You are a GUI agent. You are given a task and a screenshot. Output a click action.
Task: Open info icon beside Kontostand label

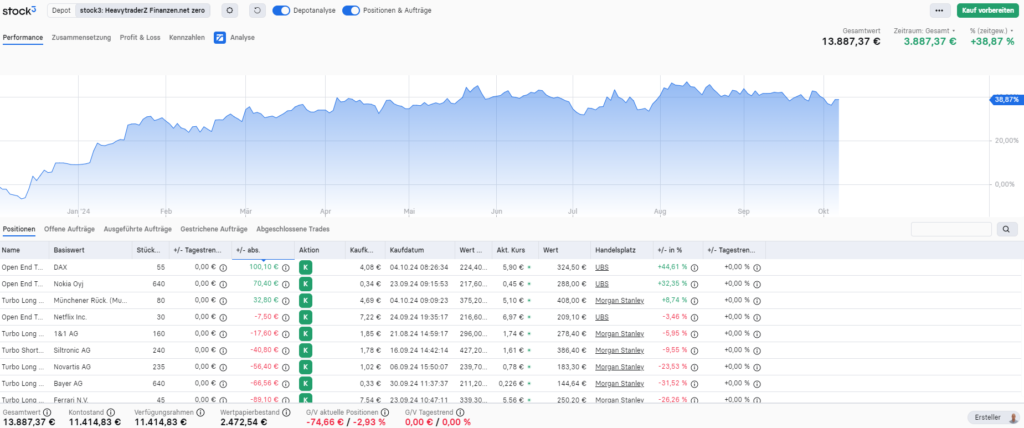click(x=111, y=412)
